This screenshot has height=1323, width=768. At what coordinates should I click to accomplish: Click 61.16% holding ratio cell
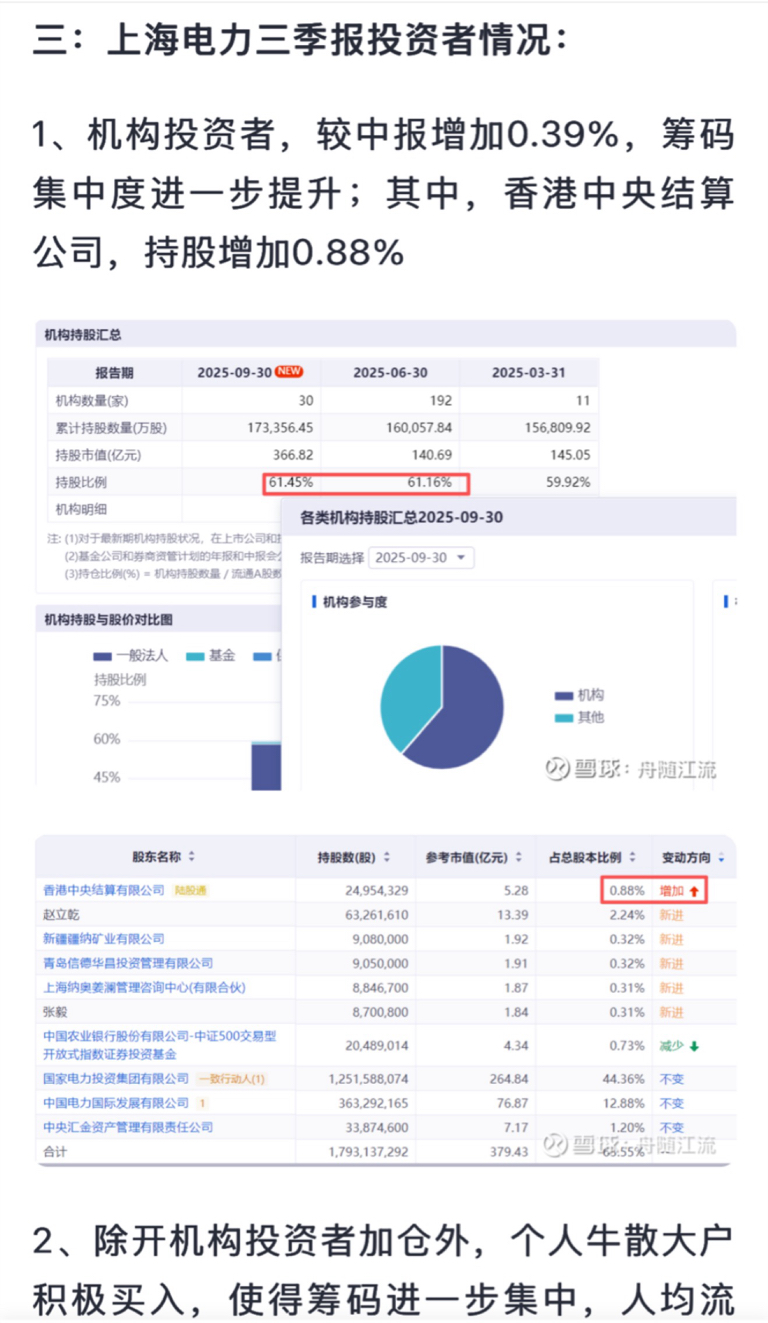pos(430,483)
